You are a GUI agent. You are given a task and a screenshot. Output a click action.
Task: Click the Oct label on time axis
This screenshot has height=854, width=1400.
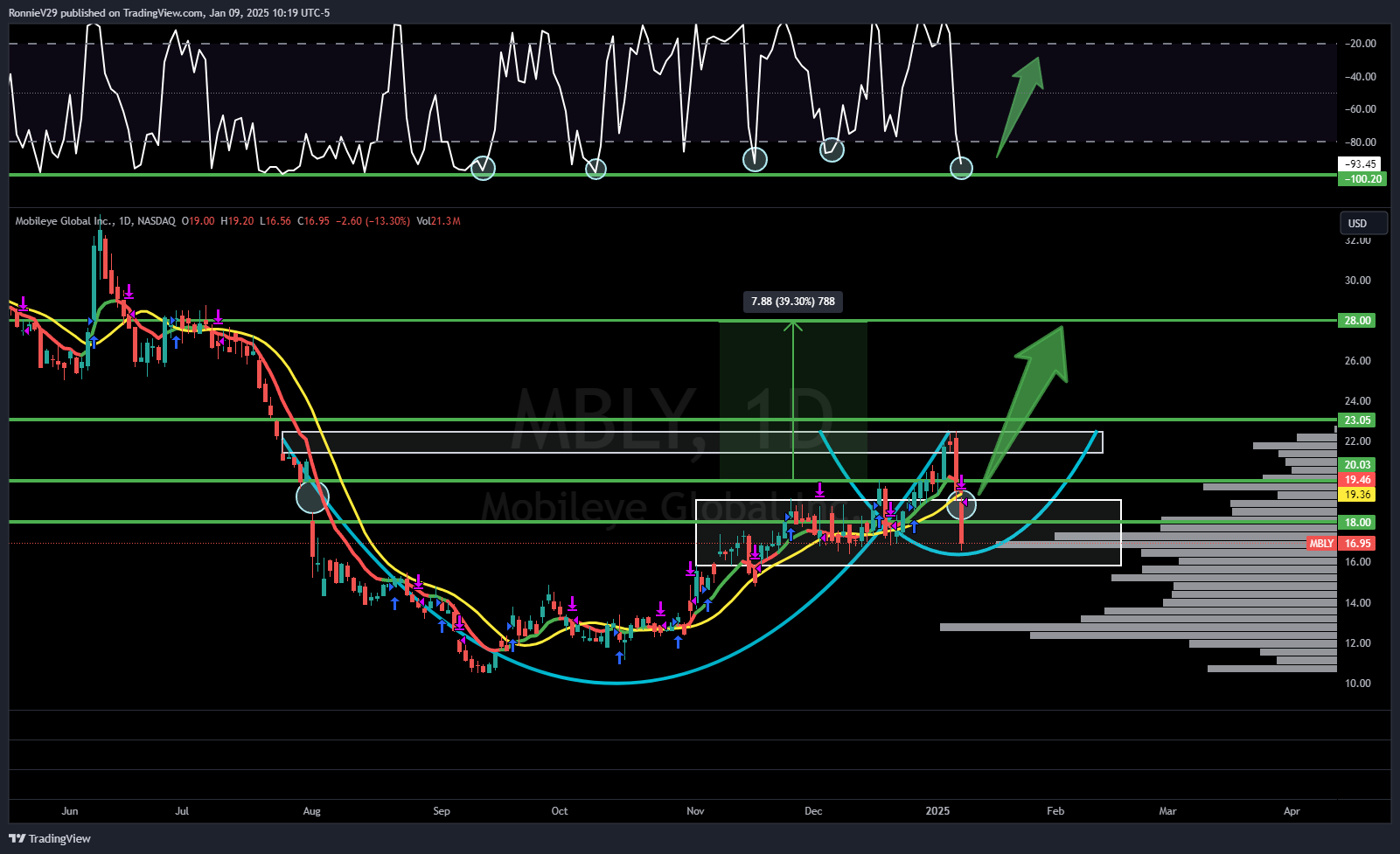point(560,811)
